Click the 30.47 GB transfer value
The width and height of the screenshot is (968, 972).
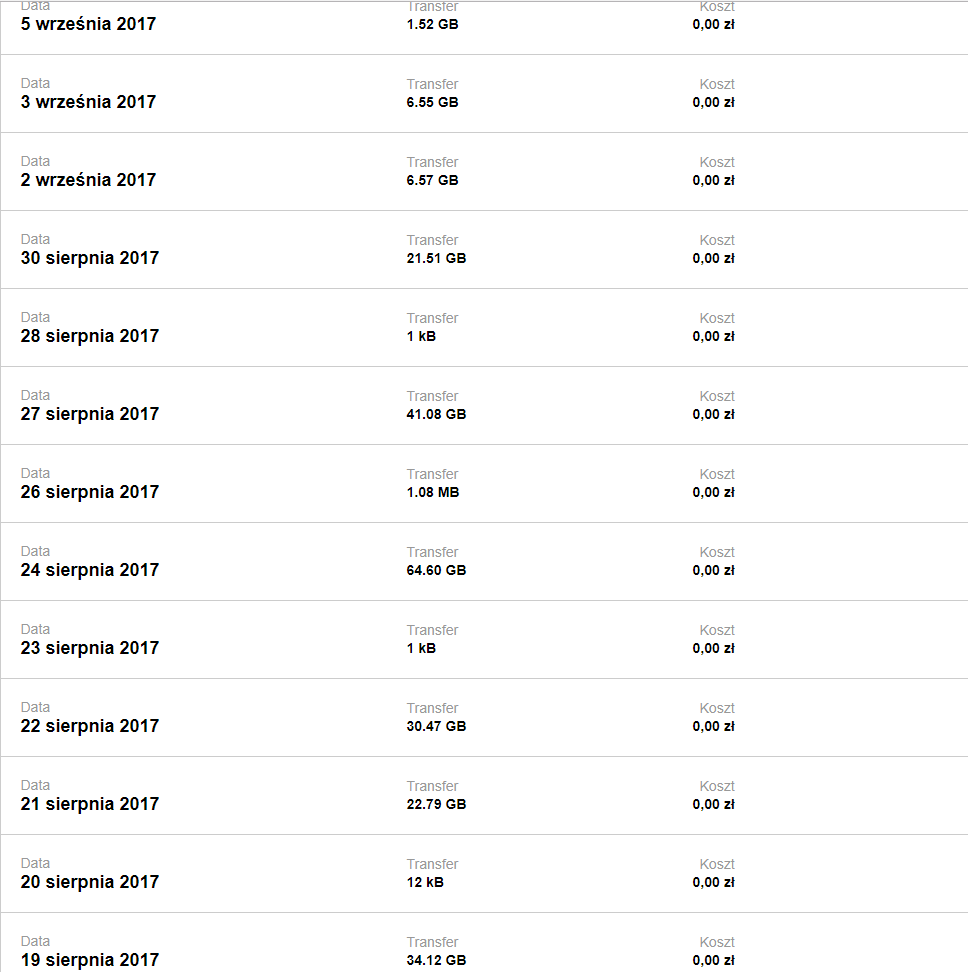436,727
